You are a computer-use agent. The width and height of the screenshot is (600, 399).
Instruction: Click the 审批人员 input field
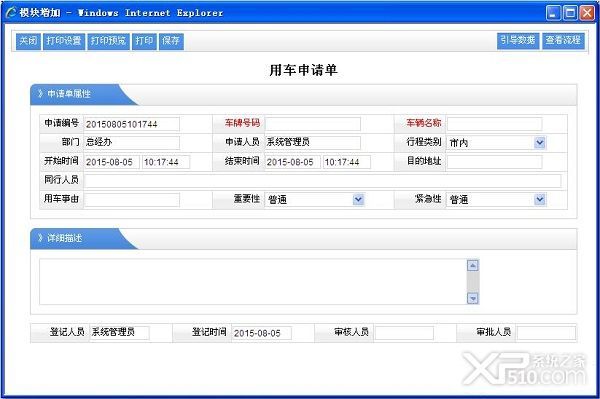click(x=546, y=333)
